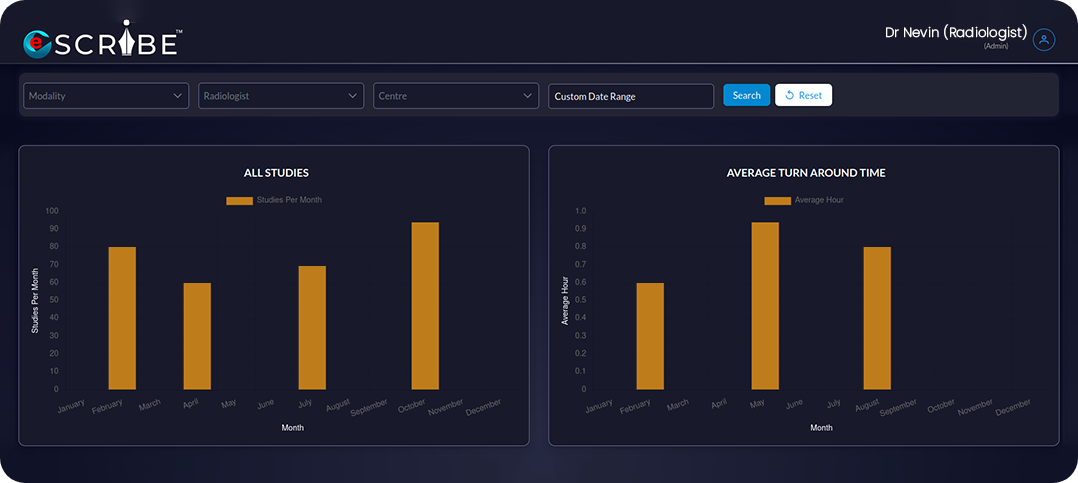
Task: Open the Modality dropdown
Action: pyautogui.click(x=106, y=96)
